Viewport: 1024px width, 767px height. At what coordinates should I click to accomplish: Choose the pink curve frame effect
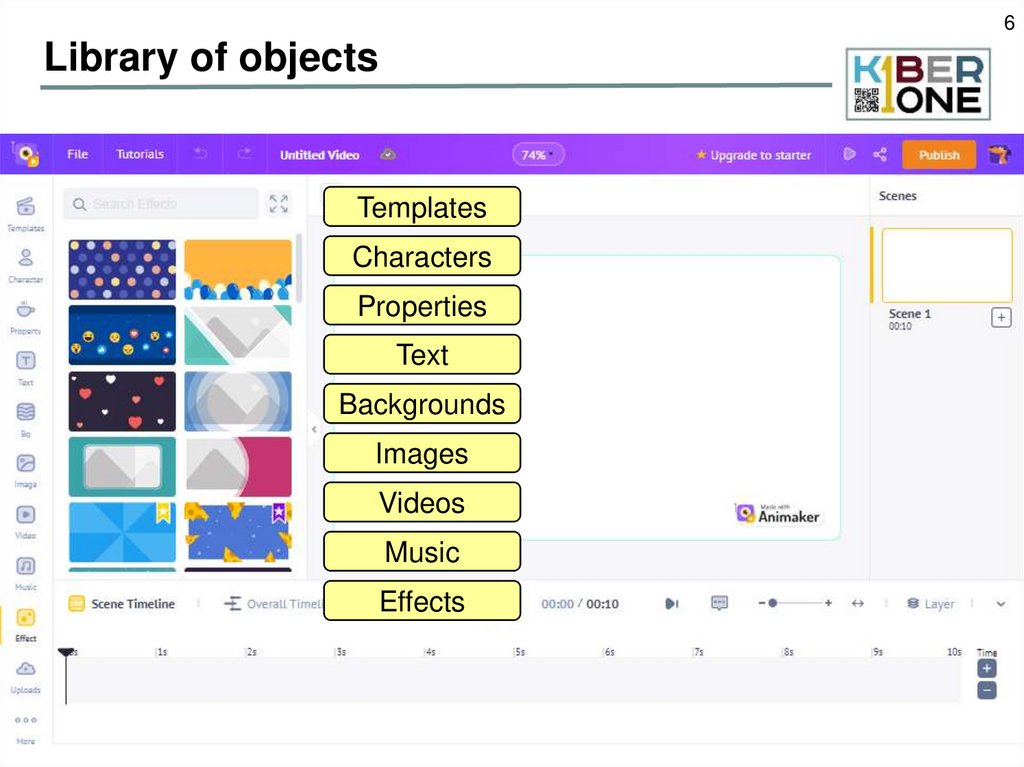coord(238,466)
